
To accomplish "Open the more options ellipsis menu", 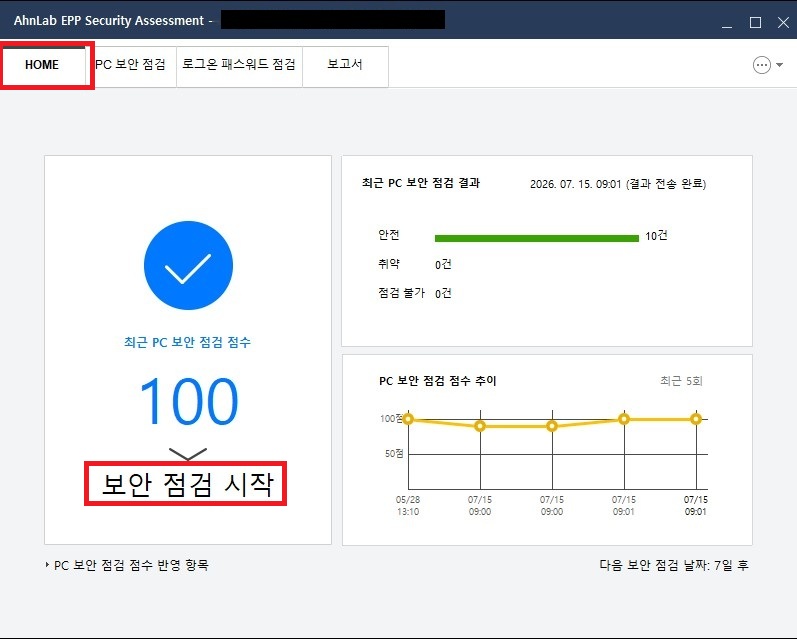I will click(761, 65).
